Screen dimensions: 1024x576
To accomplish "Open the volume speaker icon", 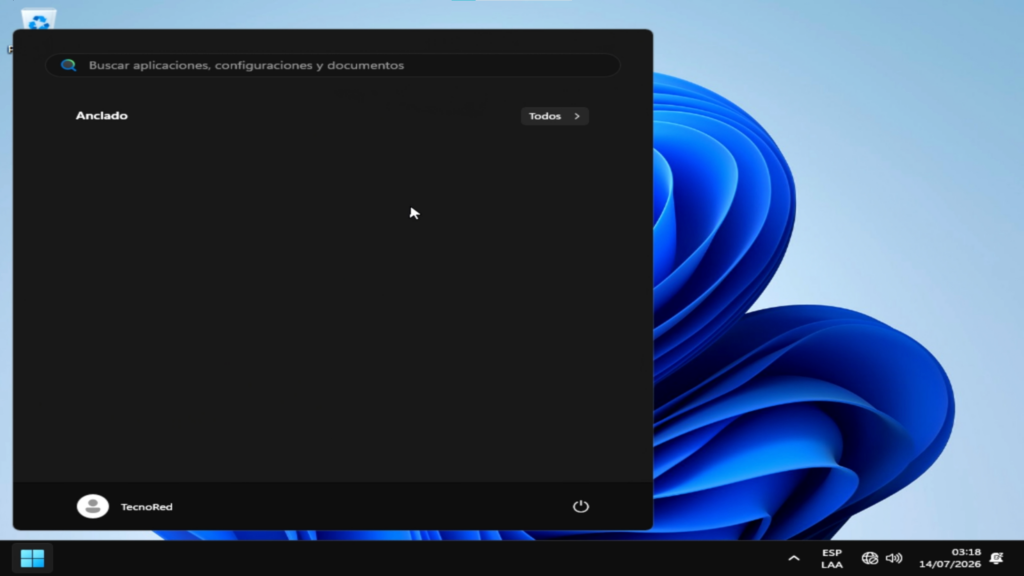I will pos(894,558).
